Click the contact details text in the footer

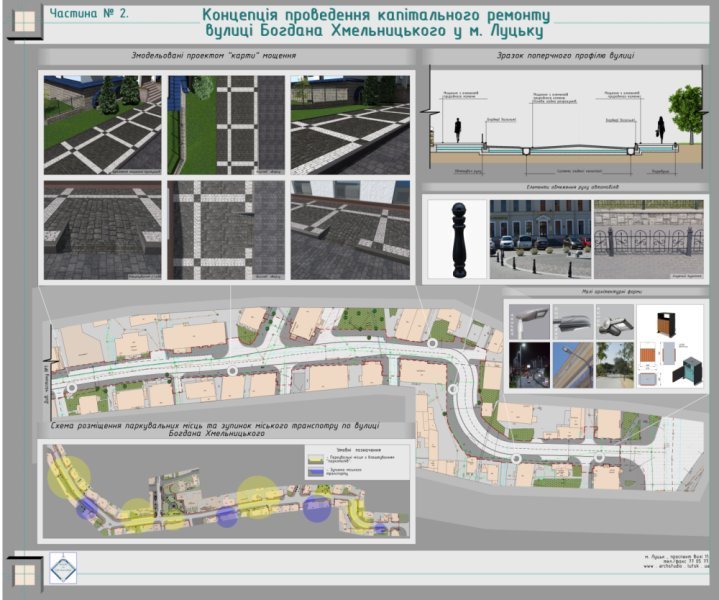click(x=675, y=561)
